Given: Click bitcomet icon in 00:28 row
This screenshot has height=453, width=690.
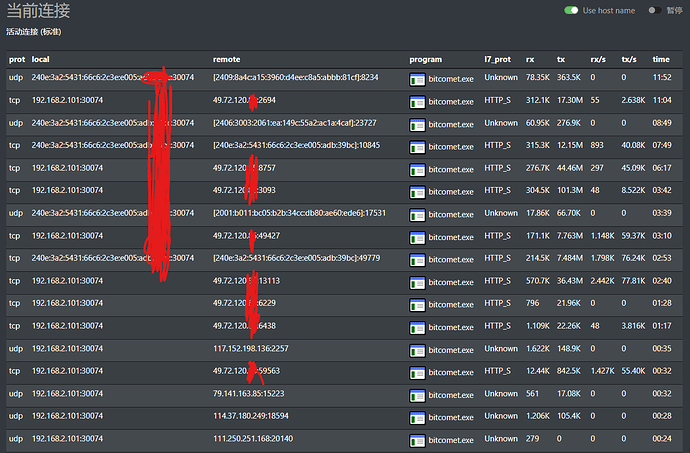Looking at the screenshot, I should (417, 418).
